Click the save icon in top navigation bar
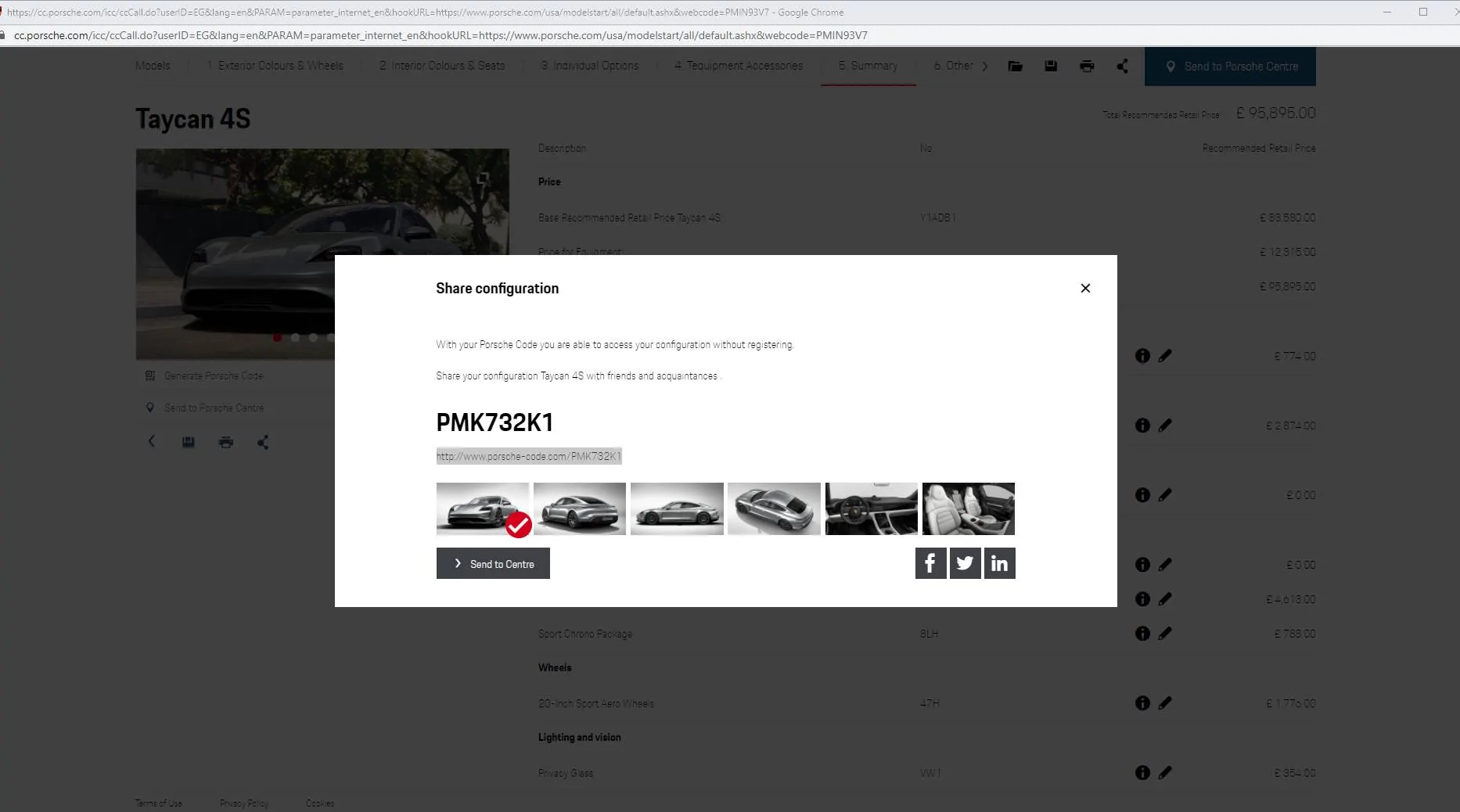1460x812 pixels. click(1051, 66)
